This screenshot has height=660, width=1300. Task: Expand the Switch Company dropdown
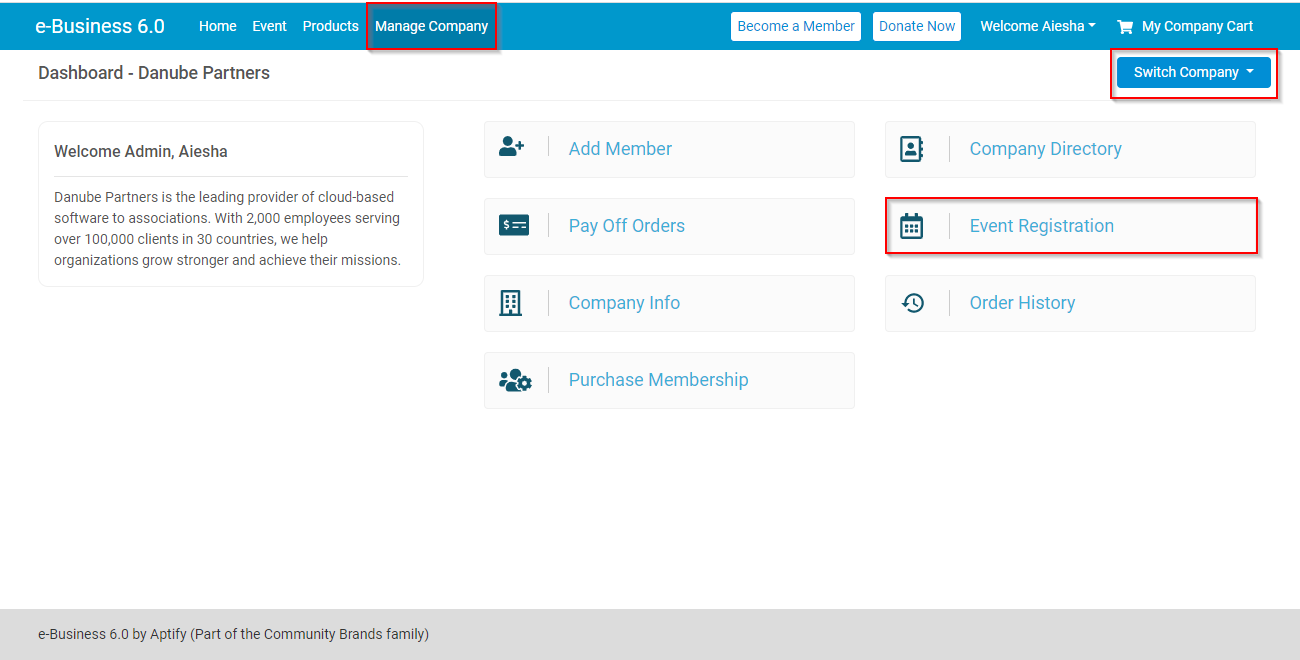[1192, 72]
